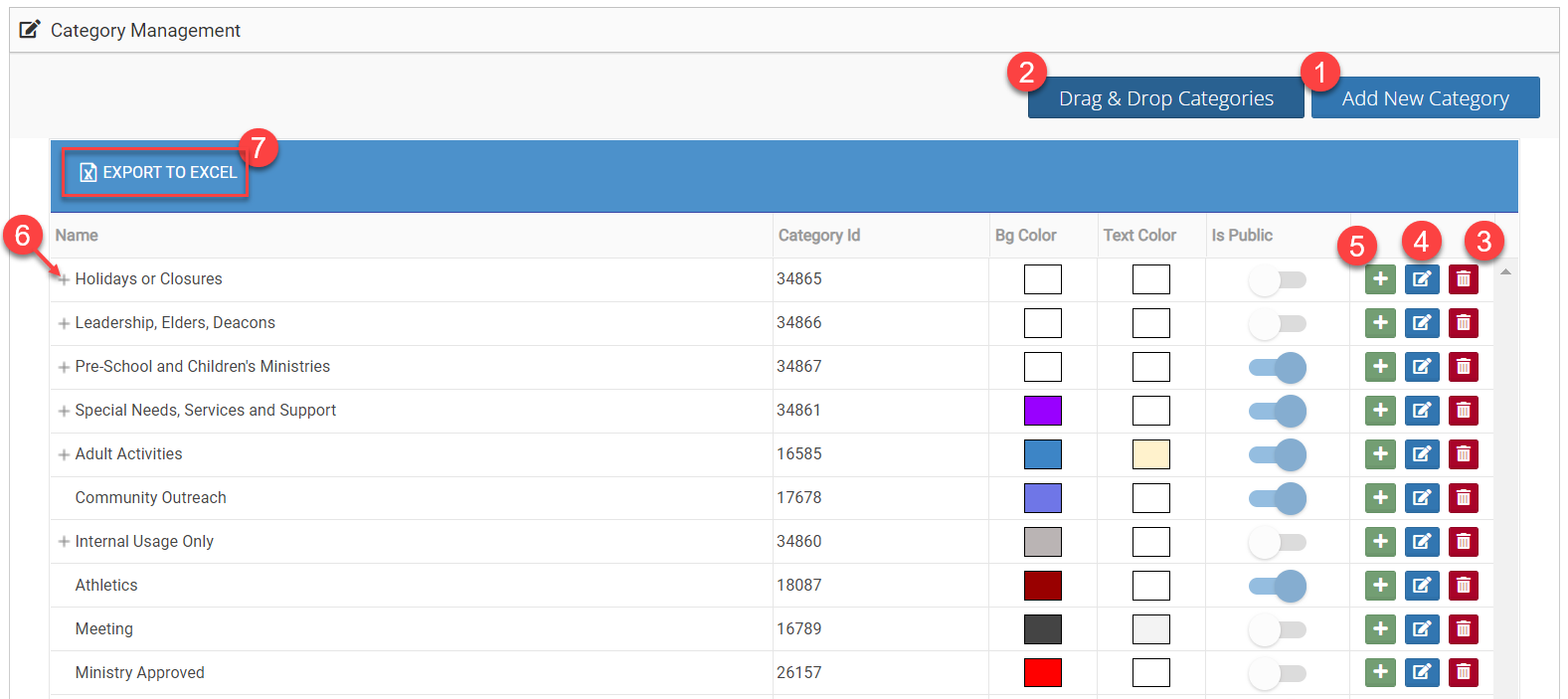This screenshot has width=1568, height=699.
Task: Delete the Holidays or Closures category
Action: click(x=1463, y=279)
